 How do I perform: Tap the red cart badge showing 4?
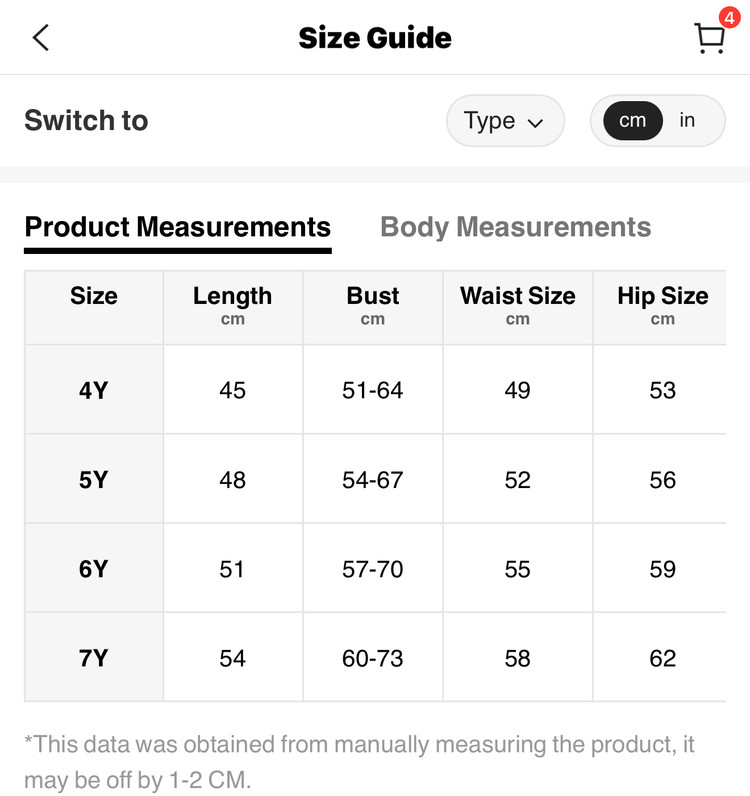click(729, 18)
